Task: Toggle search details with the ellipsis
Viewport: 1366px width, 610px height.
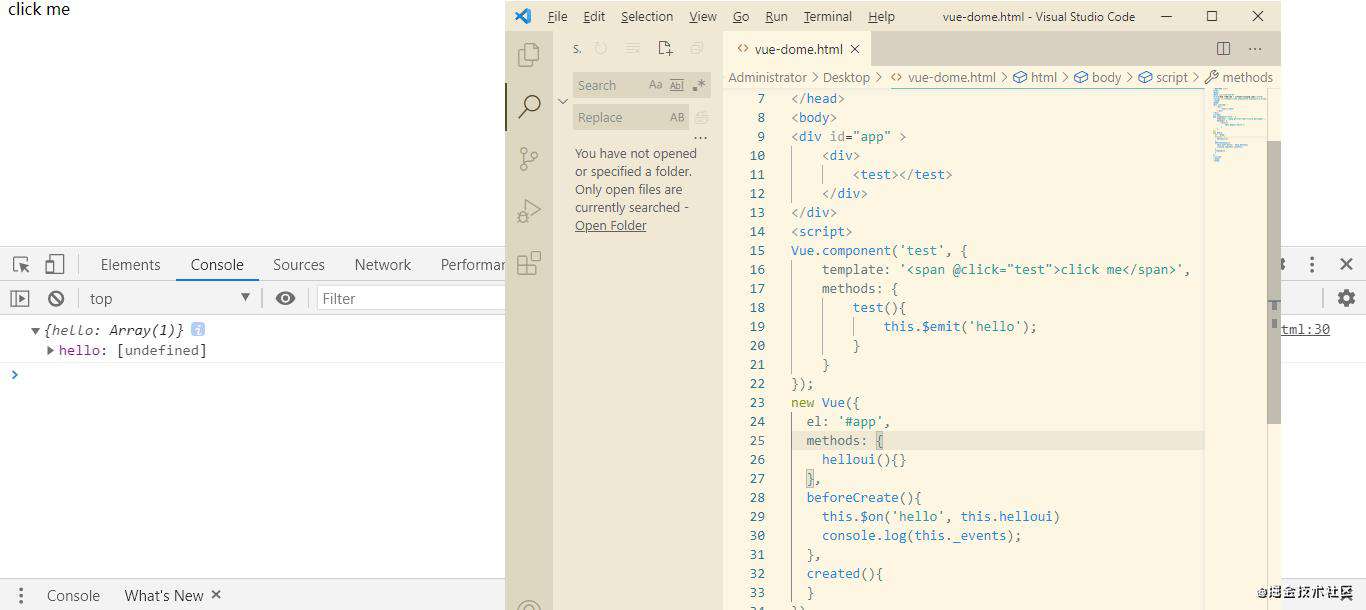Action: tap(700, 138)
